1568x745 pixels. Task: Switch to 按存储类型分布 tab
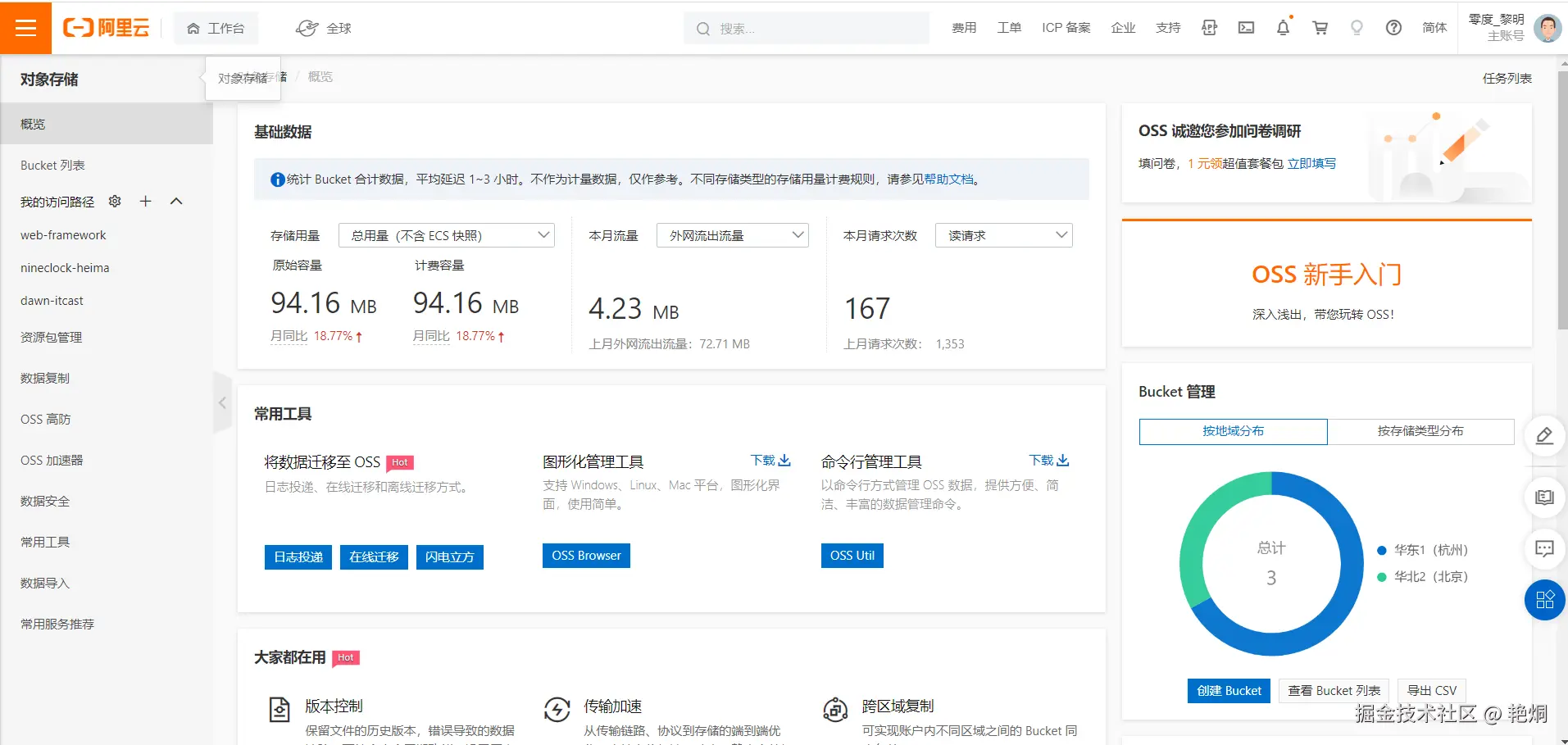pyautogui.click(x=1420, y=431)
